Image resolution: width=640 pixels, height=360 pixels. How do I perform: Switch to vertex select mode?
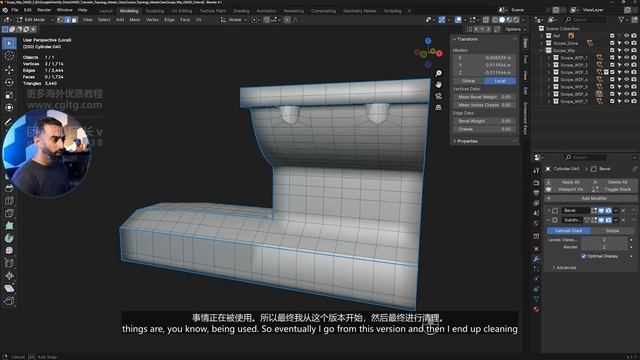point(60,20)
